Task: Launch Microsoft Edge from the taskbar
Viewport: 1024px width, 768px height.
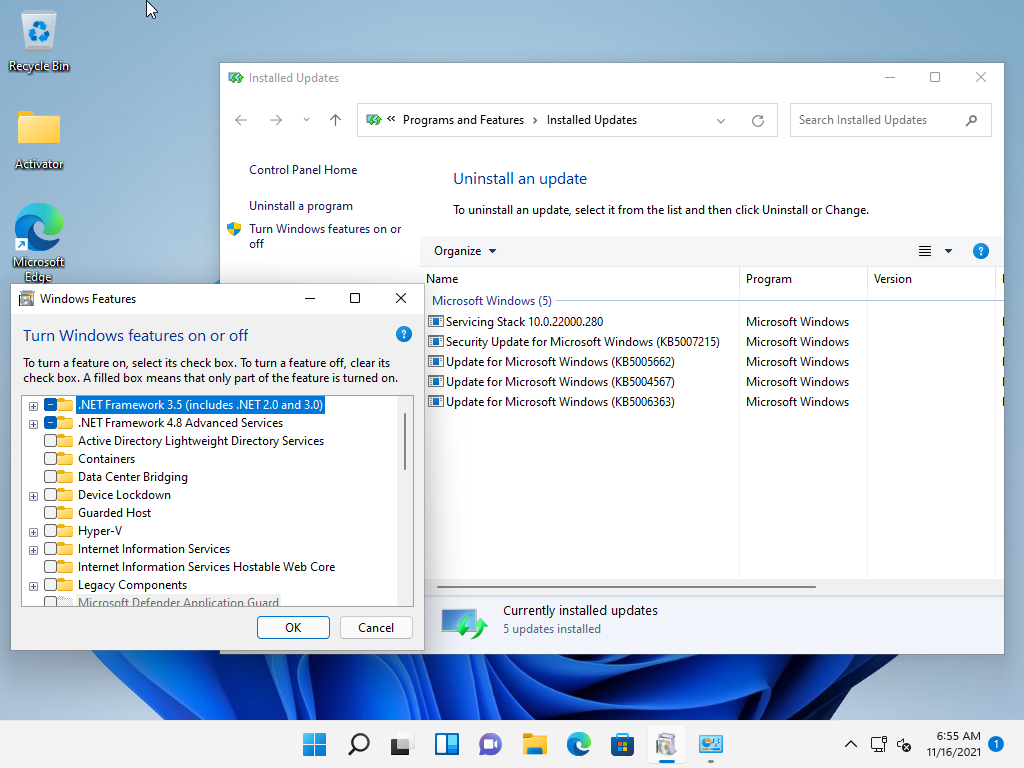Action: coord(579,744)
